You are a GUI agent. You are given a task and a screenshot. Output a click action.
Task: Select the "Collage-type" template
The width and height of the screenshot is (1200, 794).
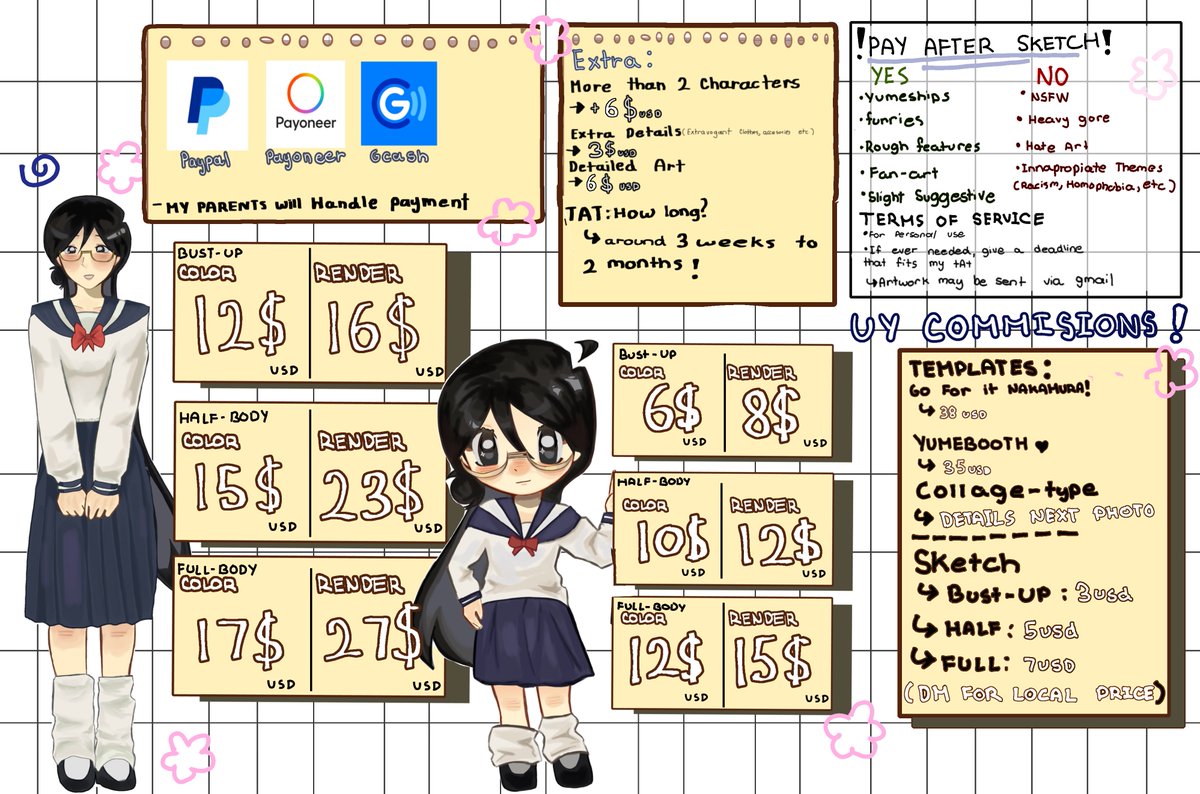(1006, 491)
